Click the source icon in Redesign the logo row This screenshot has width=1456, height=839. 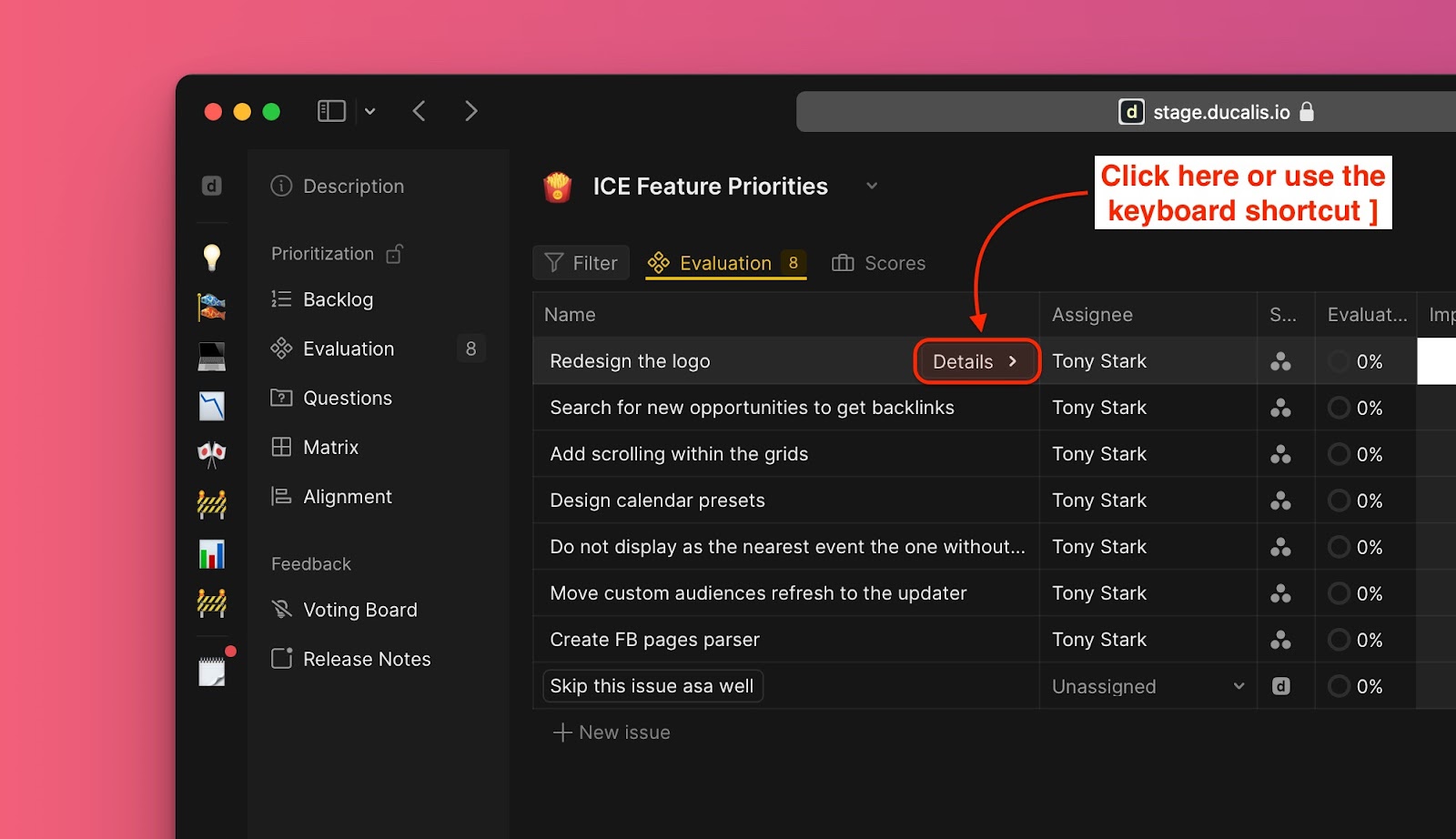pyautogui.click(x=1280, y=361)
